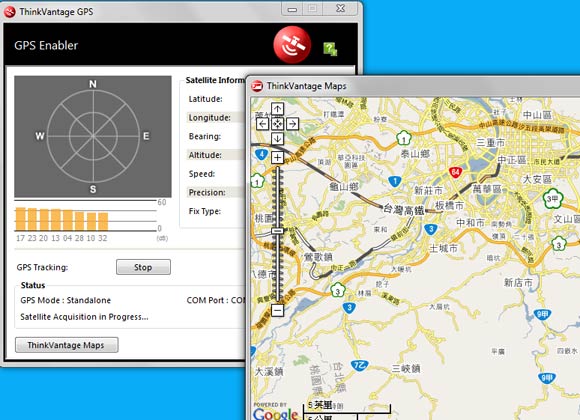Viewport: 580px width, 420px height.
Task: Click the map zoom slider handle
Action: (277, 231)
